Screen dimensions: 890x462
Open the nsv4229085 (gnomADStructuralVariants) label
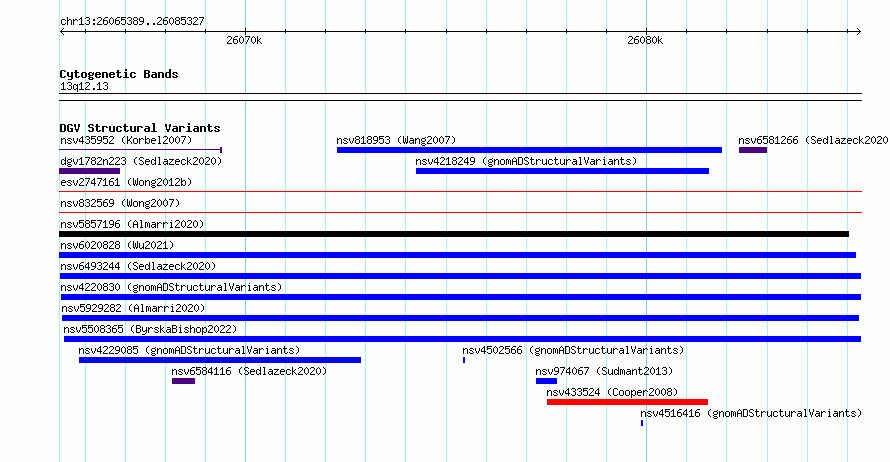tap(189, 350)
